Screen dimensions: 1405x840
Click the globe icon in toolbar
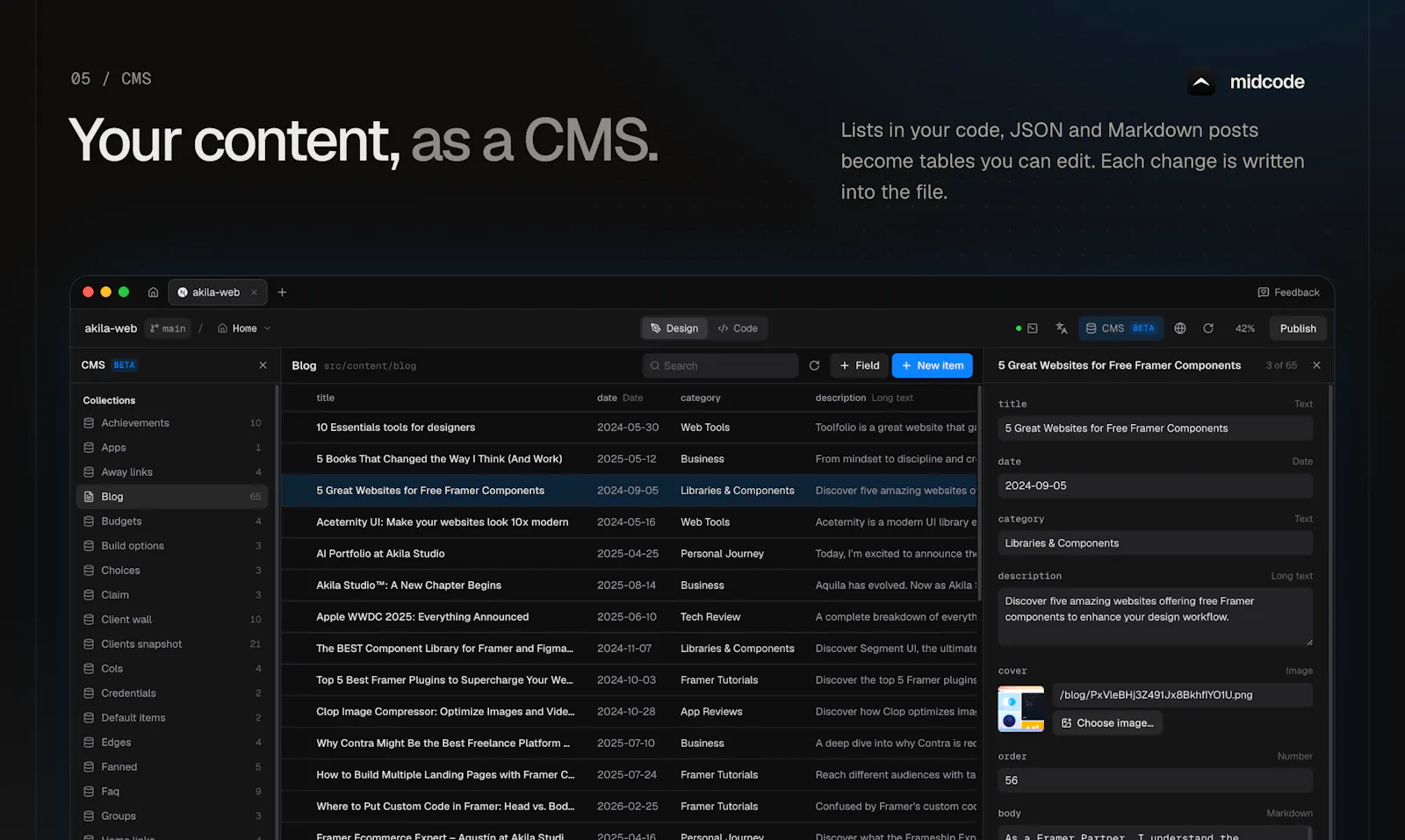tap(1180, 328)
